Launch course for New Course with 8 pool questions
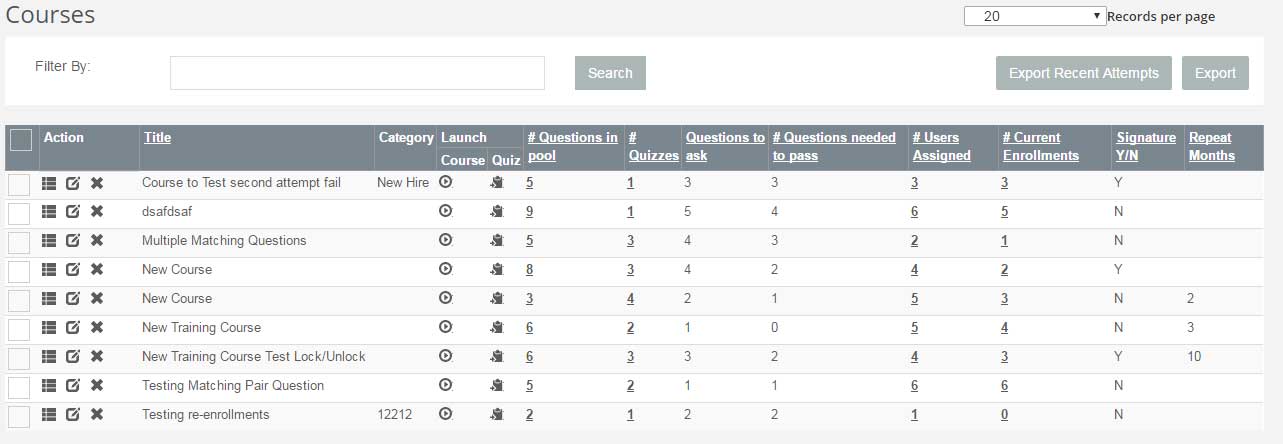Screen dimensions: 1283x444 click(x=446, y=269)
